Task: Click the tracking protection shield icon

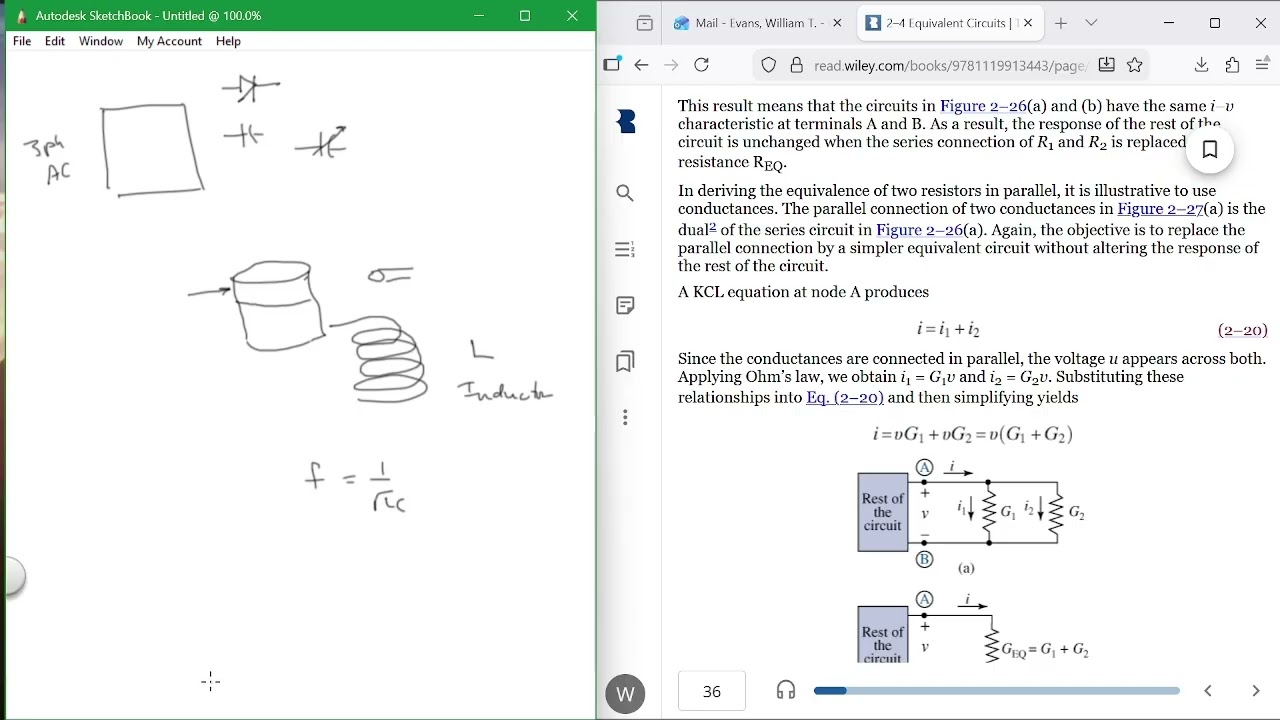Action: pyautogui.click(x=768, y=65)
